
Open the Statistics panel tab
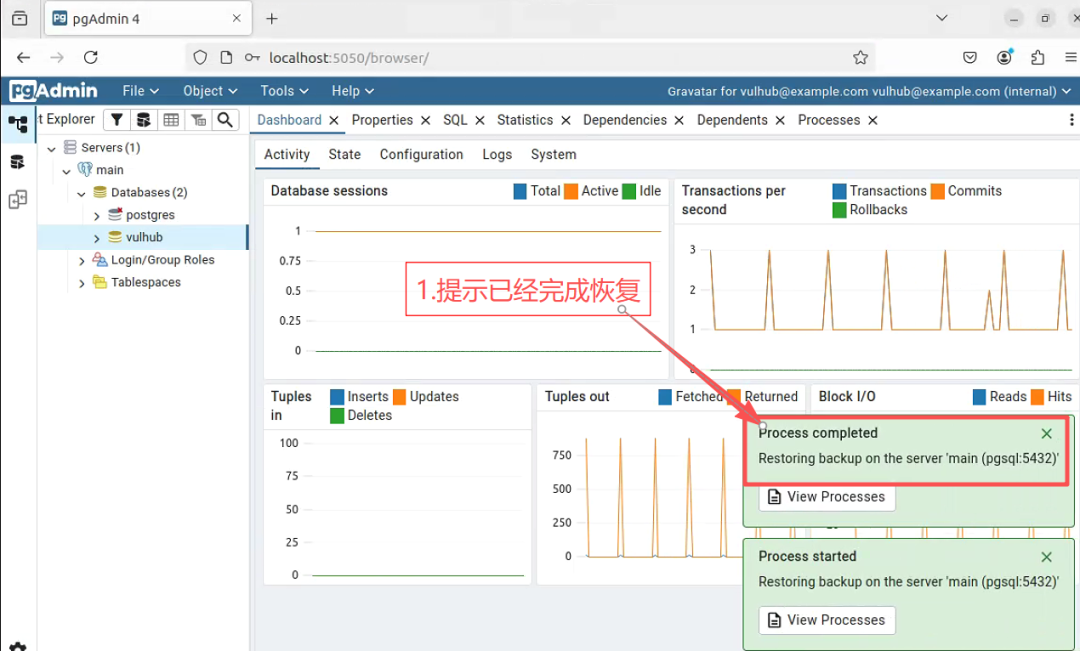click(x=525, y=120)
